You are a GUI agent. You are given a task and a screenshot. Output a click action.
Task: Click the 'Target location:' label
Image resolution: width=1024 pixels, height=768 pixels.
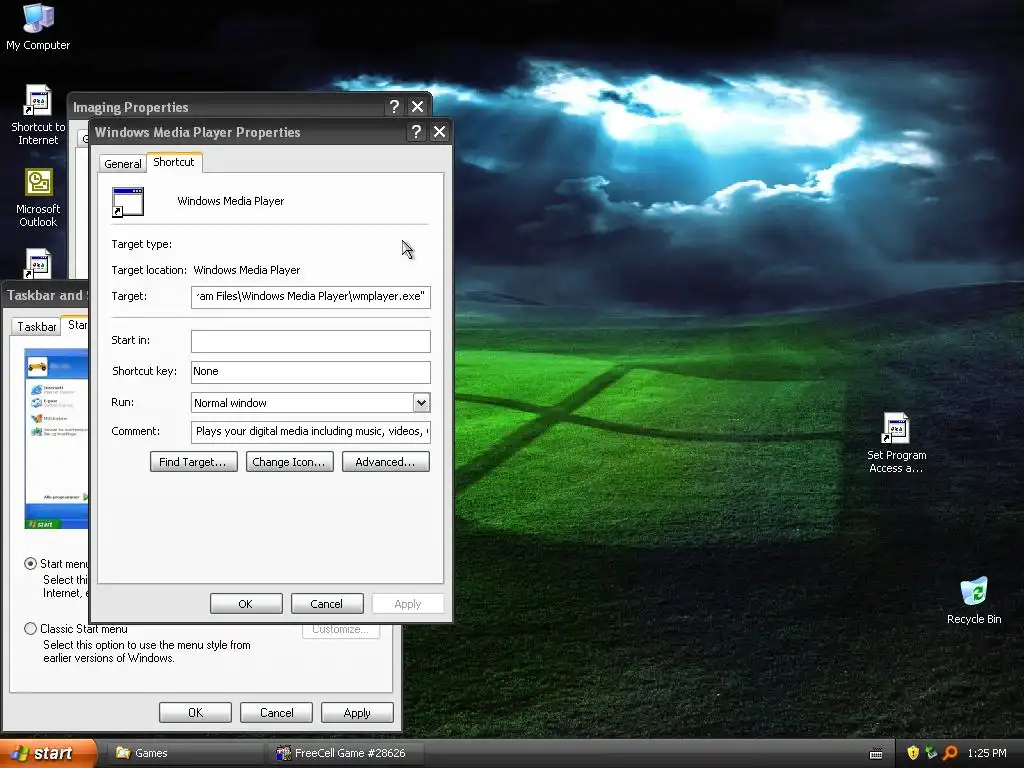(149, 270)
